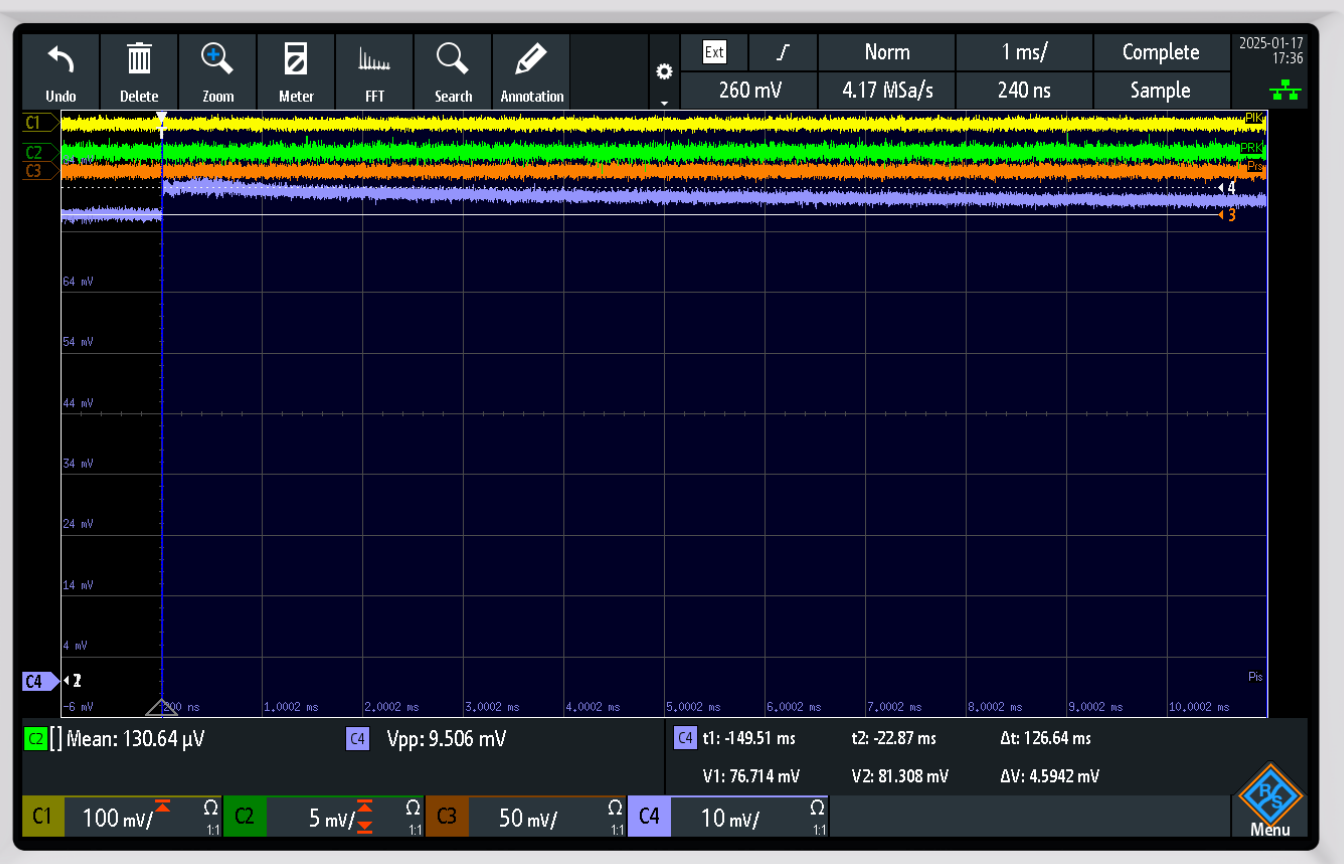Viewport: 1344px width, 864px height.
Task: Check the green LAN network status icon
Action: pyautogui.click(x=1285, y=91)
